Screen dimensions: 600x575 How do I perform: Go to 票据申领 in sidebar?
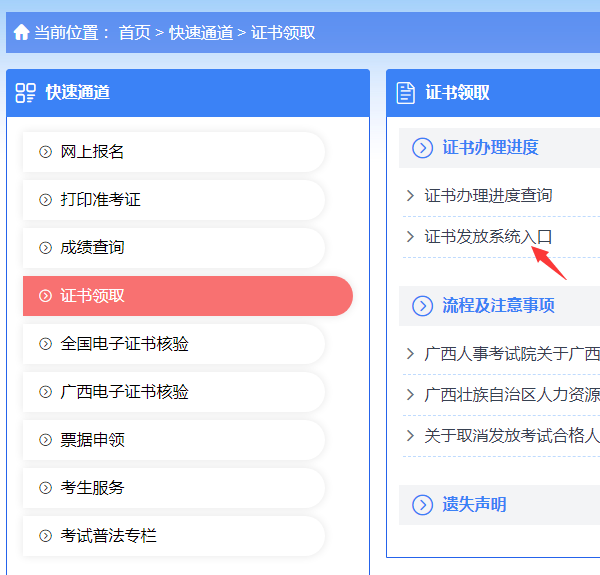point(174,440)
